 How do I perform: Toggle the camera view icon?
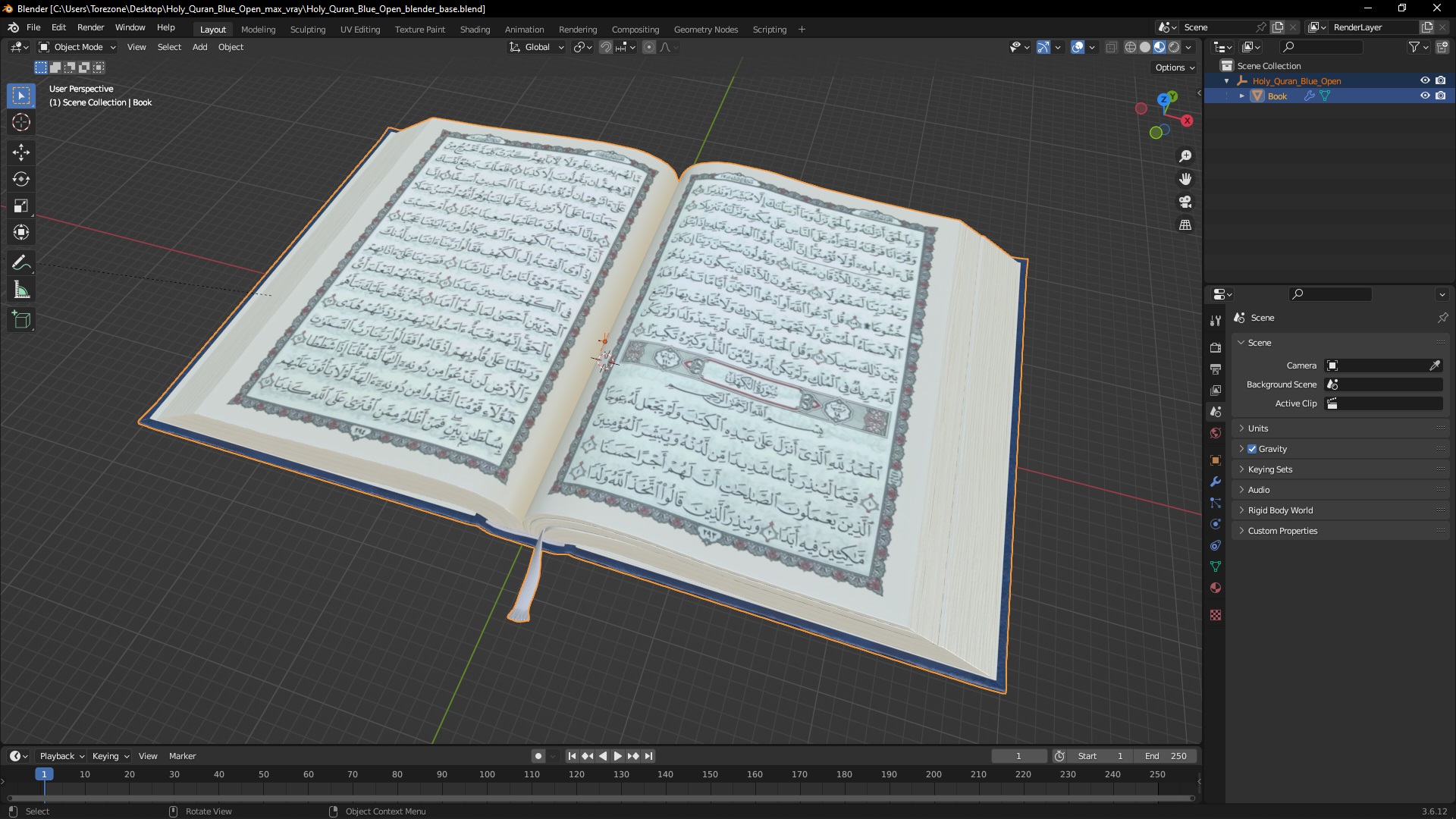coord(1185,202)
